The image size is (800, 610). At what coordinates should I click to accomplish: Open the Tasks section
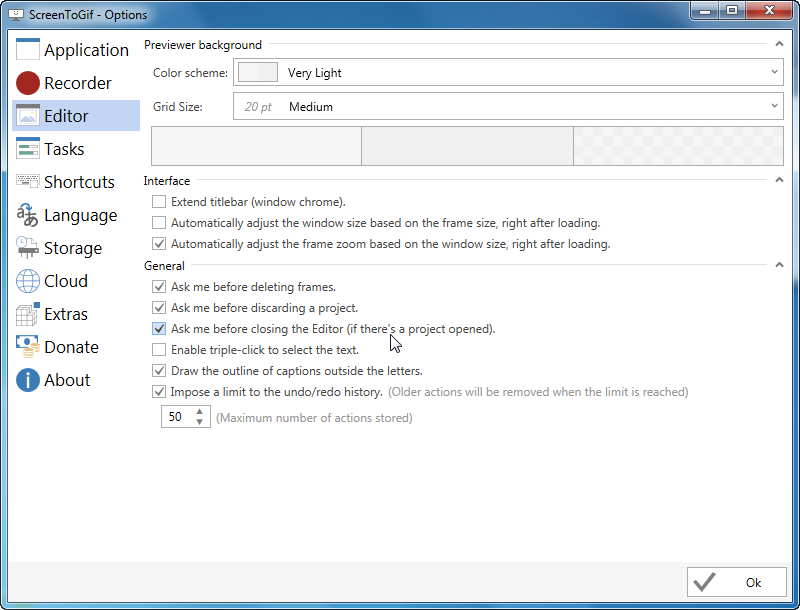[x=76, y=148]
